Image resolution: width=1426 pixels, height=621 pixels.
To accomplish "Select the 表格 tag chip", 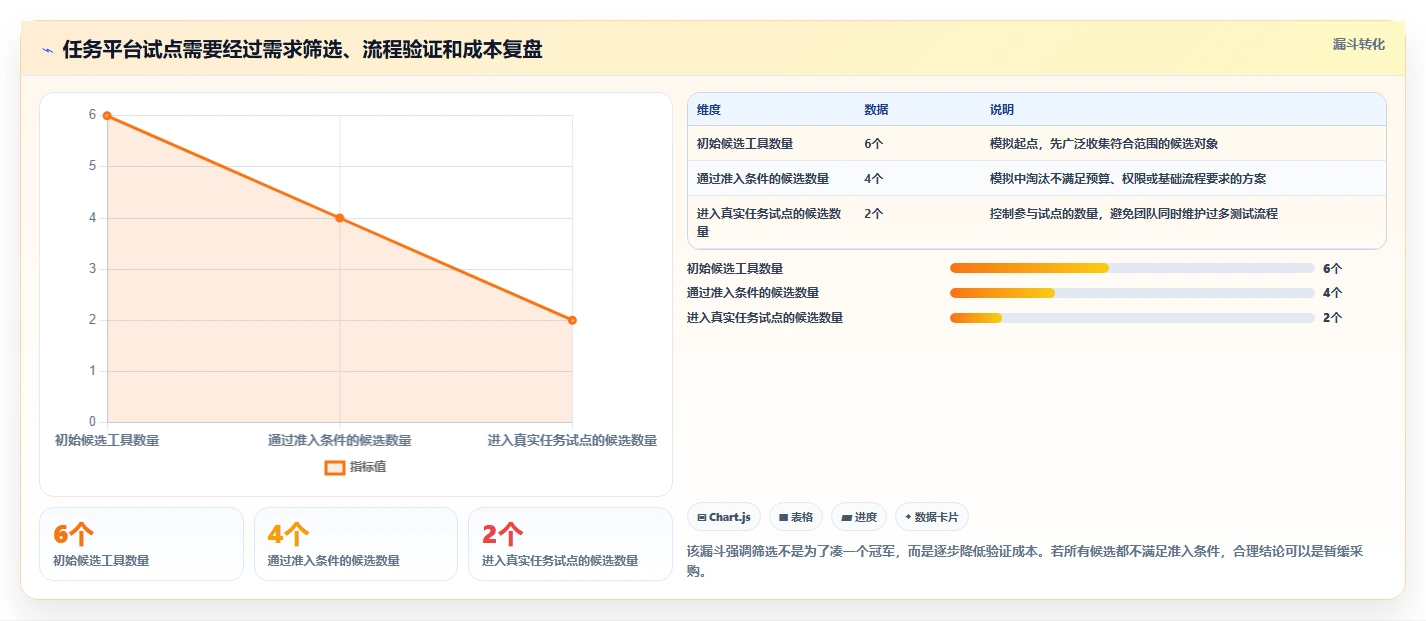I will coord(795,517).
